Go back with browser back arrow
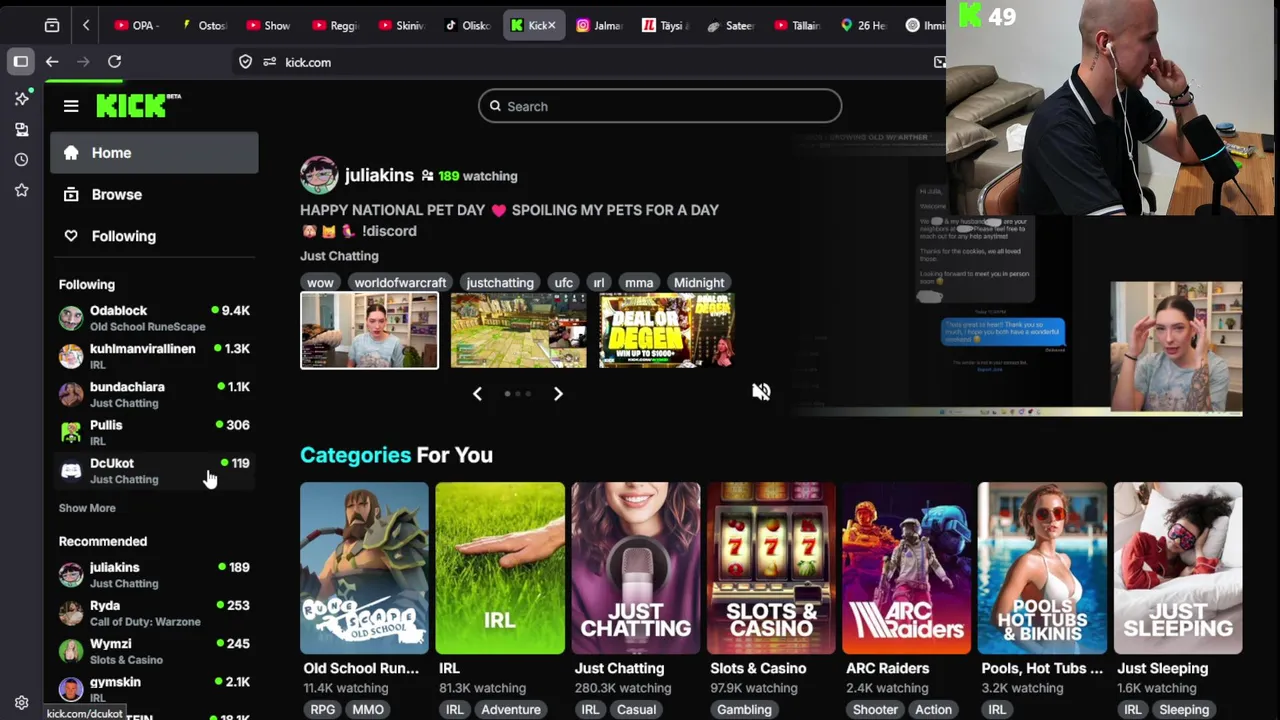 [52, 62]
